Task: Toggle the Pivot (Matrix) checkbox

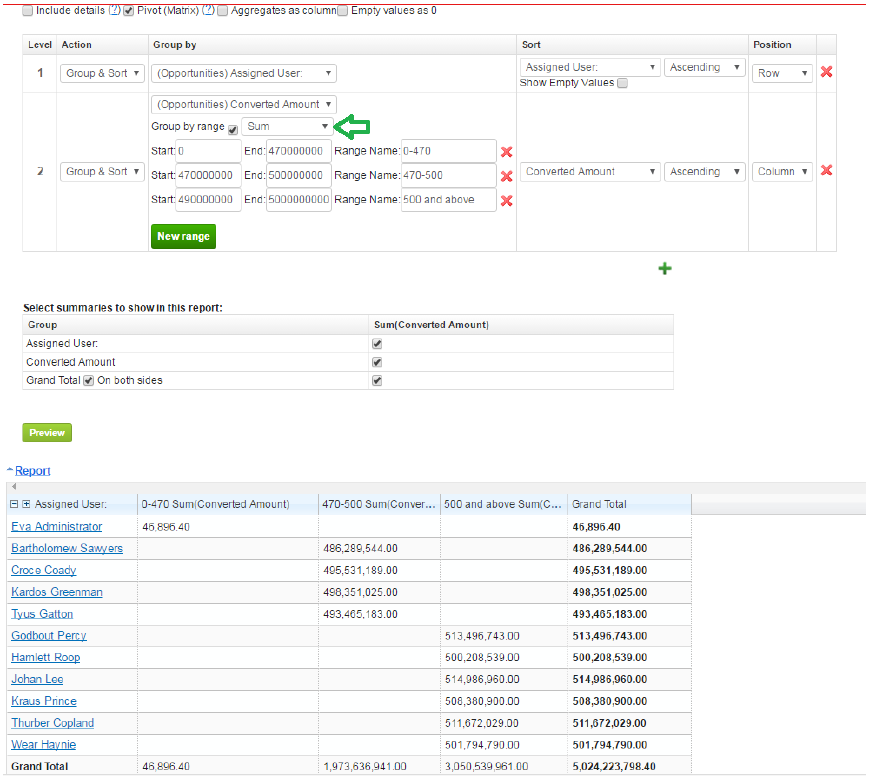Action: (128, 10)
